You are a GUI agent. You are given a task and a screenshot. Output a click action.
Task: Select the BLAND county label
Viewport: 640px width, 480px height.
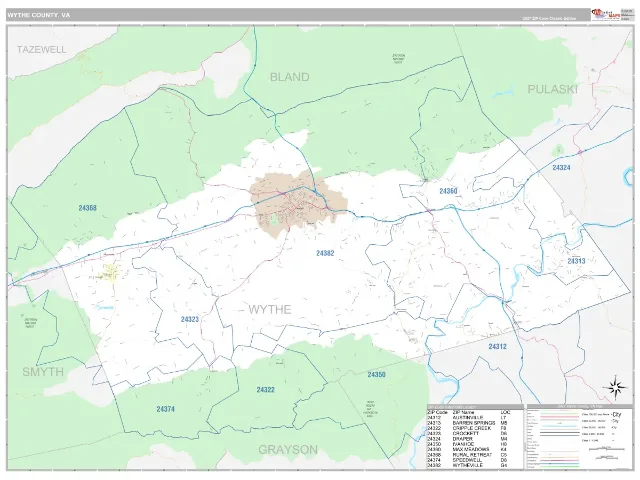coord(289,77)
